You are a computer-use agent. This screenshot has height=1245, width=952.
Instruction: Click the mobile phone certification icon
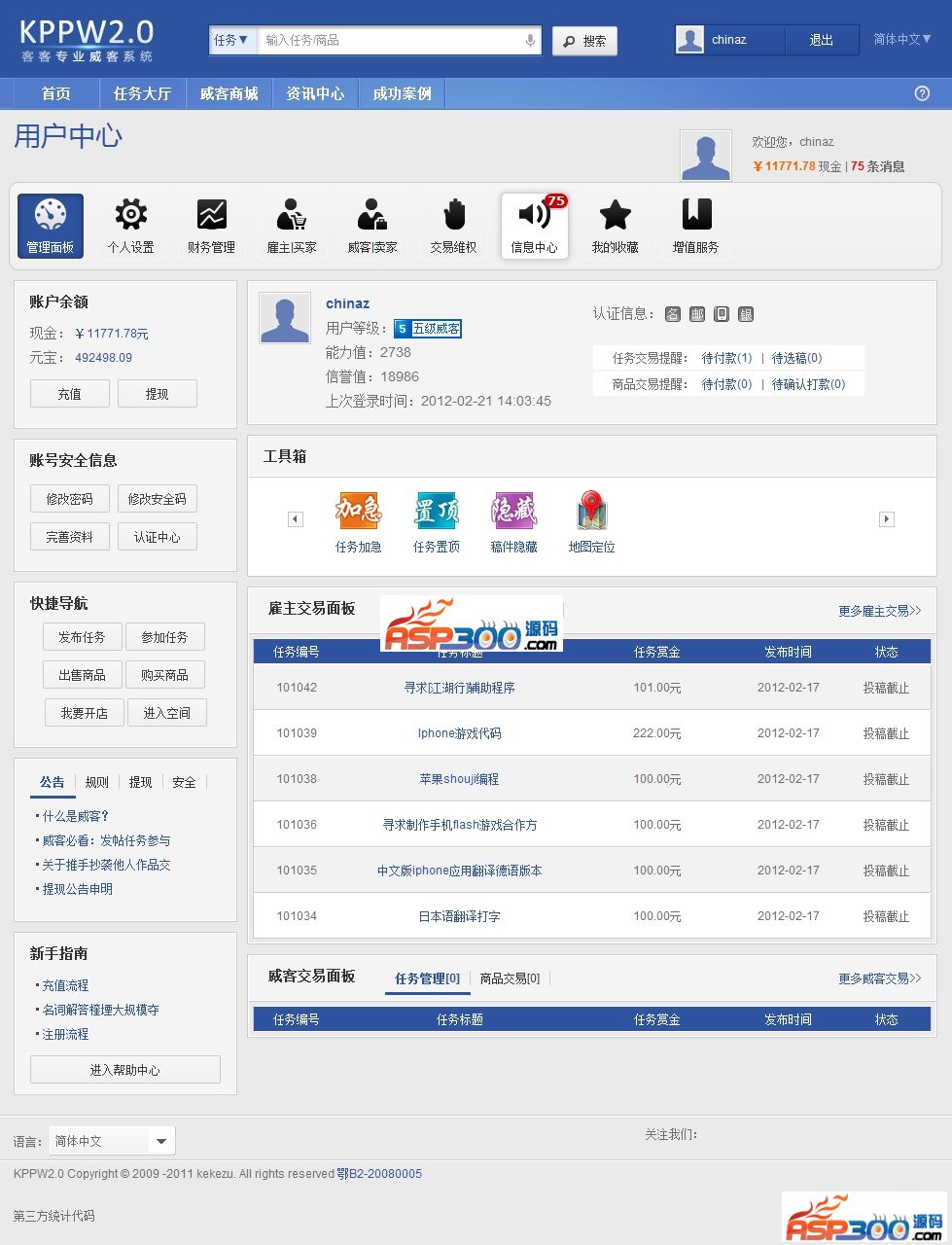722,314
